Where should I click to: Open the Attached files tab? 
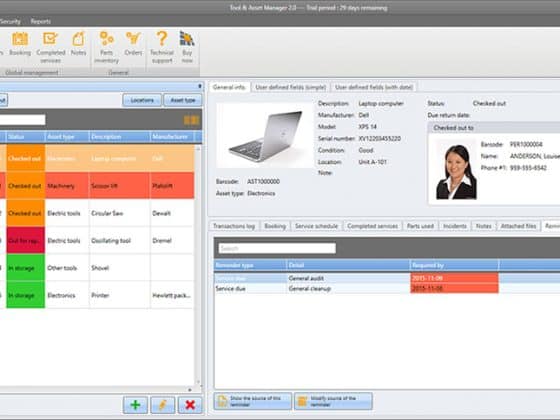coord(518,226)
